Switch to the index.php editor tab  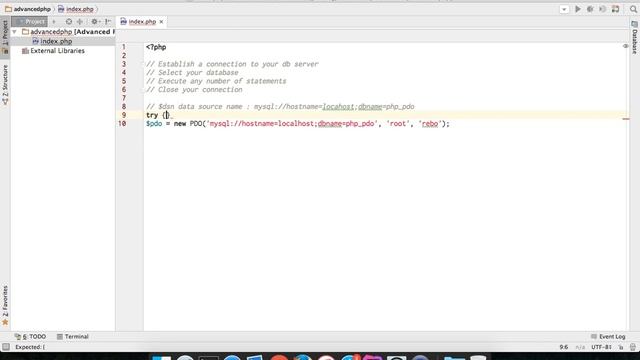tap(142, 22)
